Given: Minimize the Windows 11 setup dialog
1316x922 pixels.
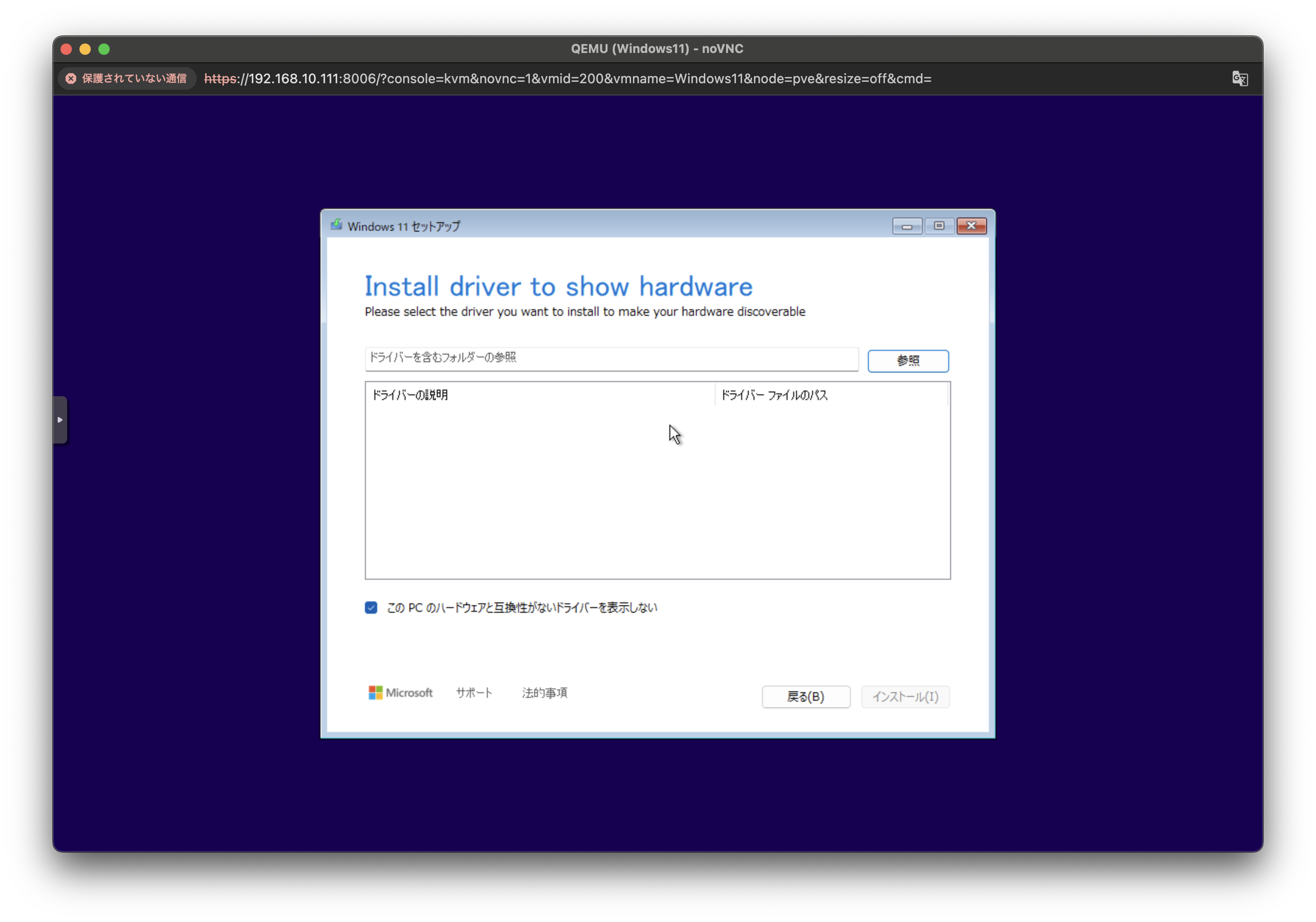Looking at the screenshot, I should point(907,226).
